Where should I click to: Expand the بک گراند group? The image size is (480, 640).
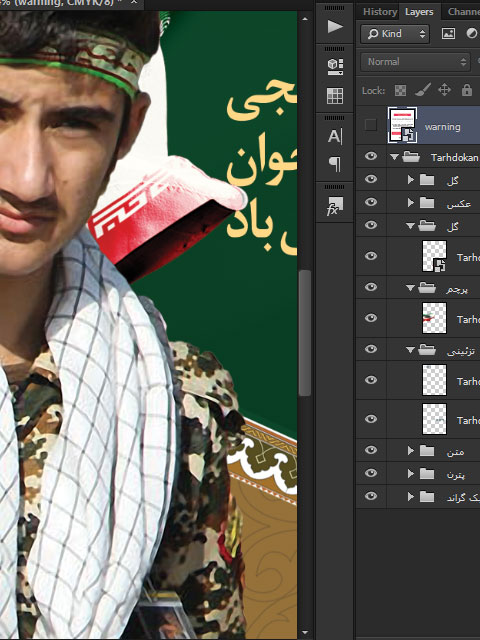[x=411, y=496]
